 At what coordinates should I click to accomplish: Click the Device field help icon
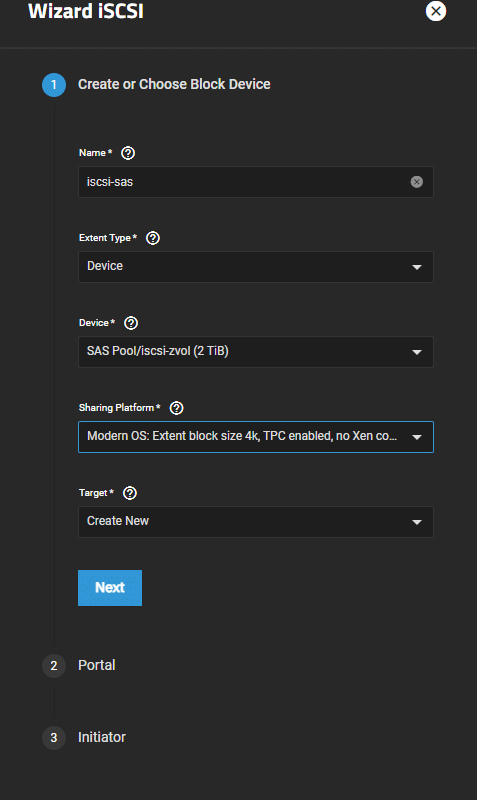131,323
